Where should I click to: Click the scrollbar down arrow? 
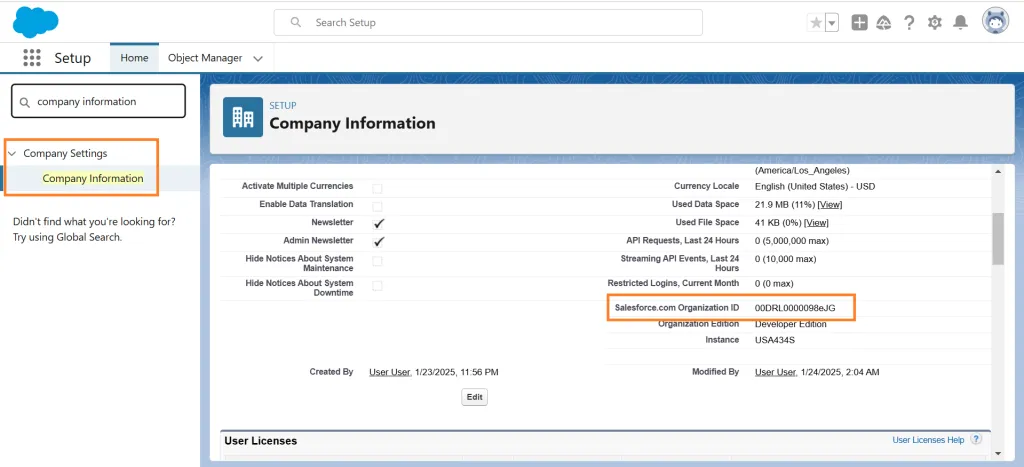point(998,453)
